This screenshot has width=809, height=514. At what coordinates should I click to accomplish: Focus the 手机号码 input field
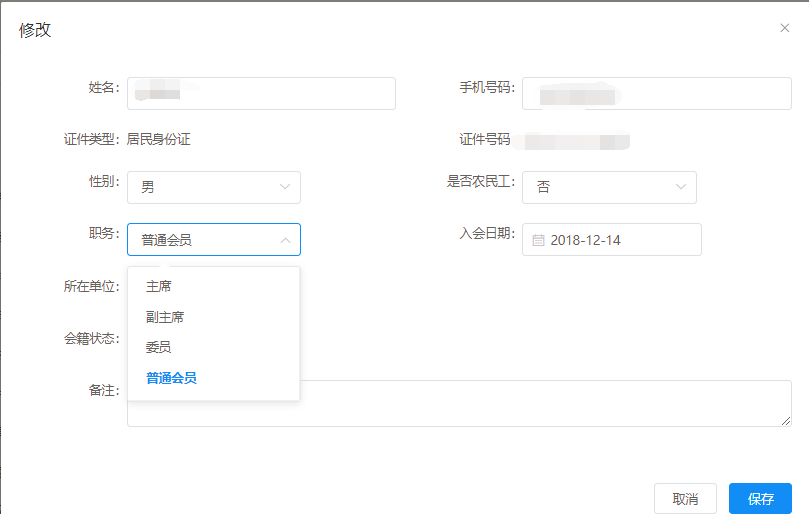click(x=657, y=93)
